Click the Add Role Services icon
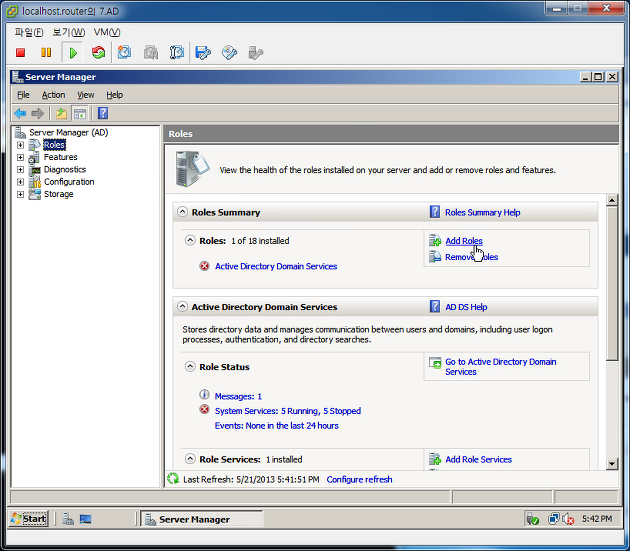Image resolution: width=630 pixels, height=551 pixels. coord(435,459)
